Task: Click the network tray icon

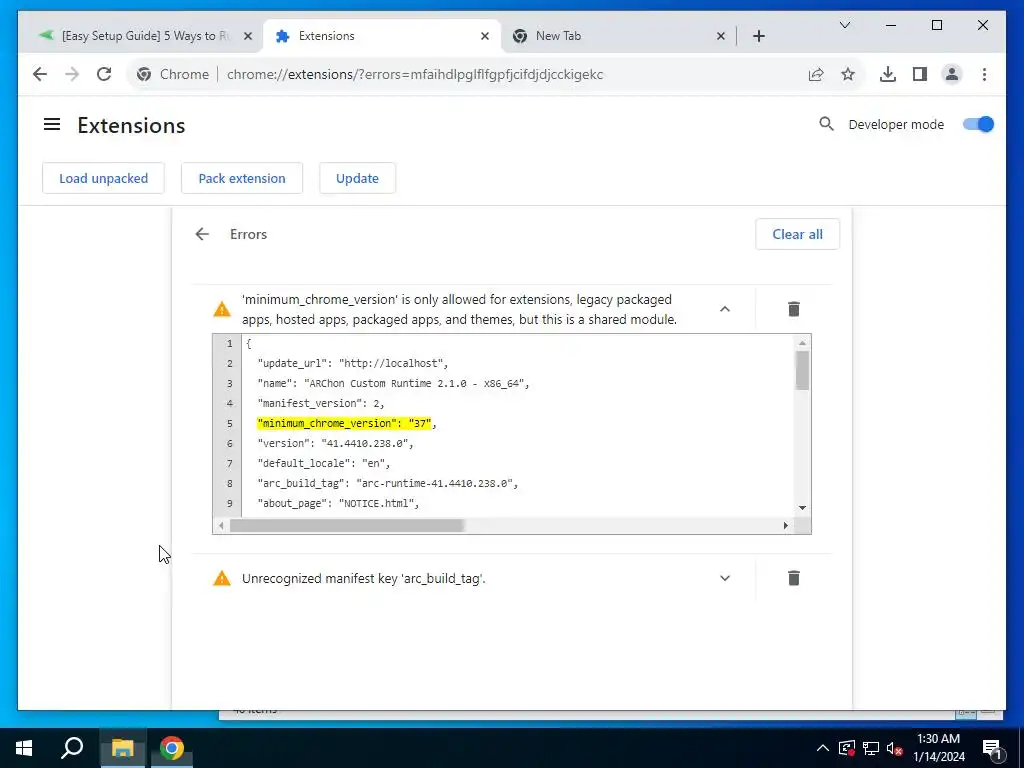Action: click(871, 748)
